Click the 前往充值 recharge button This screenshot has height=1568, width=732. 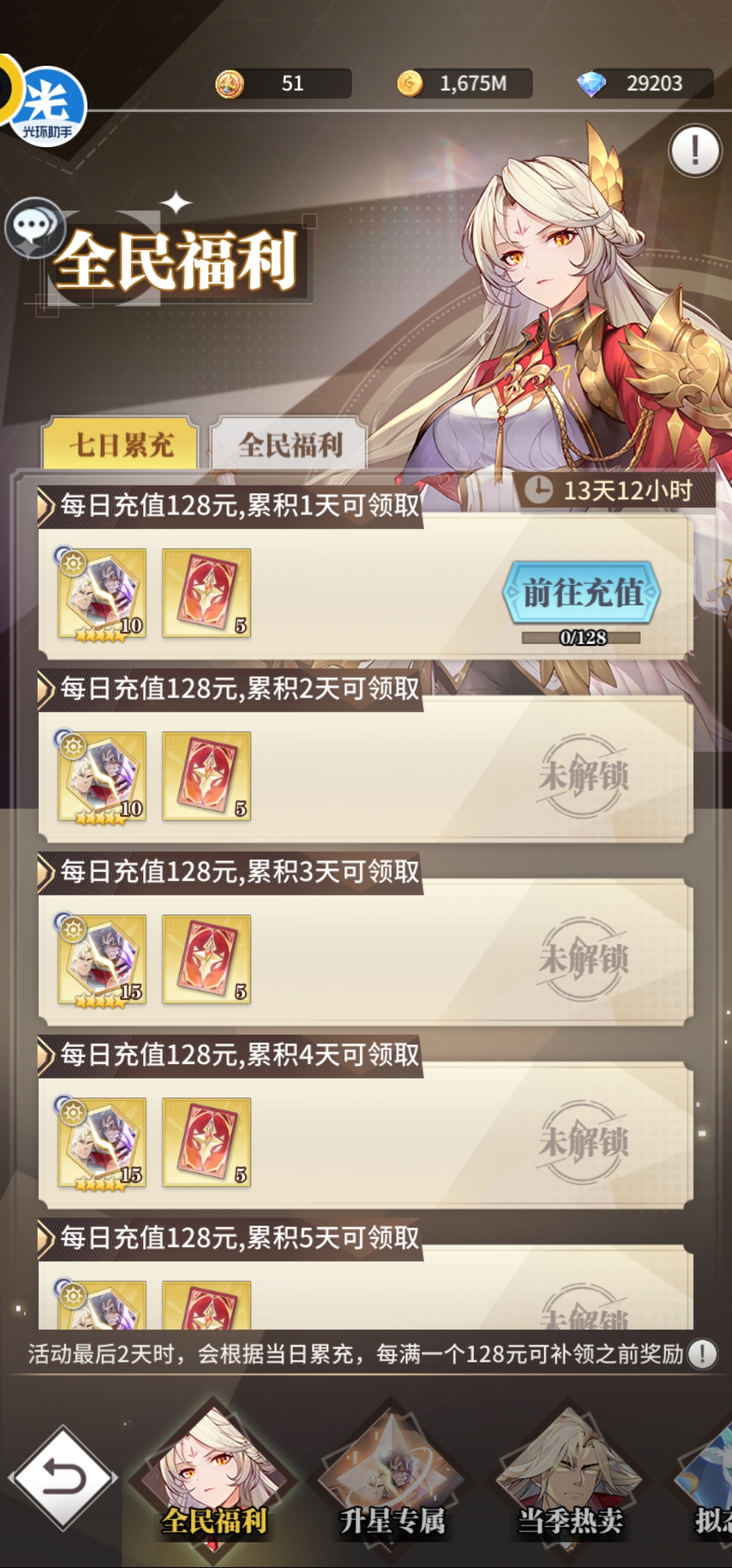(582, 593)
